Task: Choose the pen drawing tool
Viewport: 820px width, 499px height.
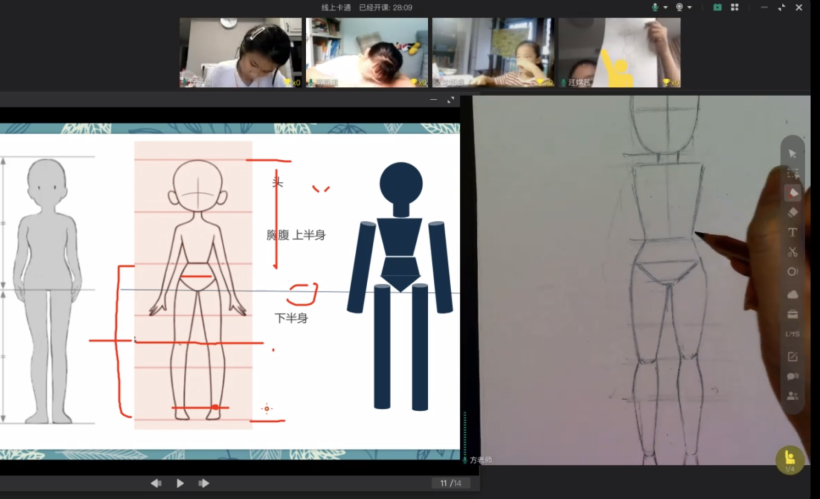Action: click(792, 192)
